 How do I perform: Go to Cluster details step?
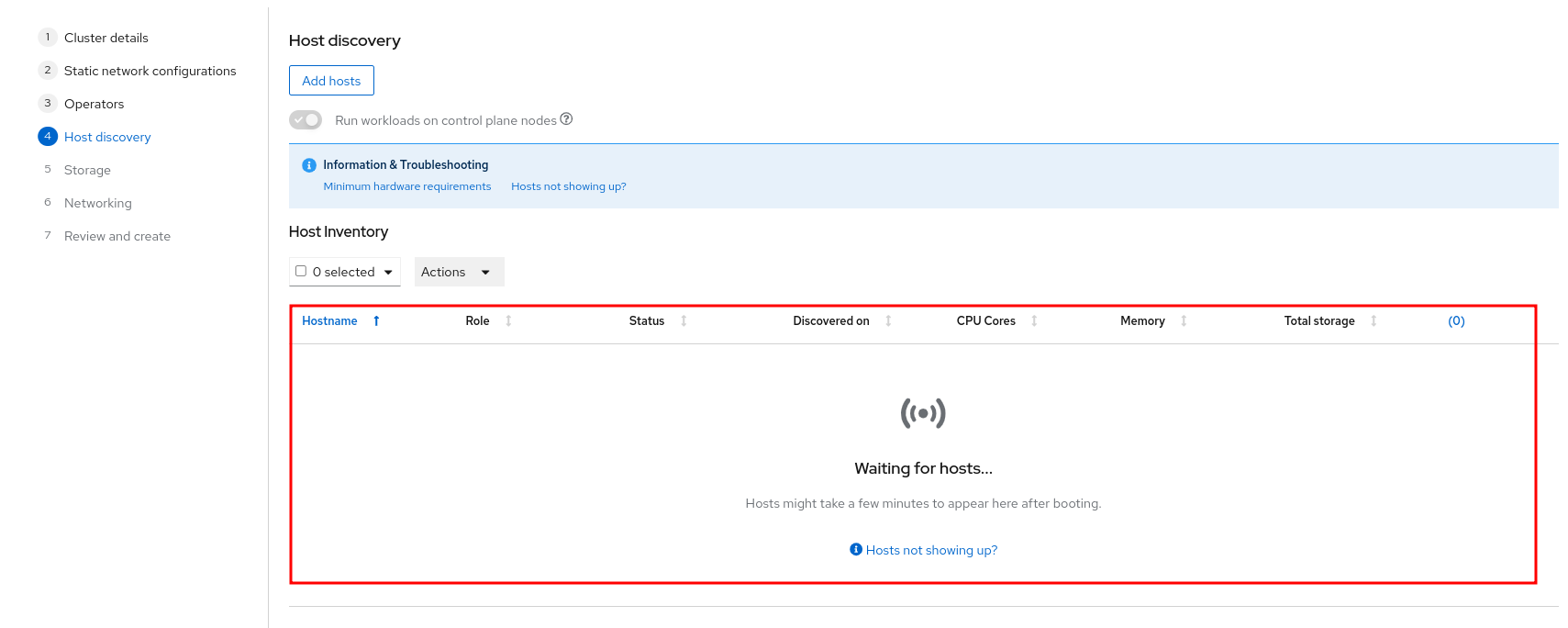click(106, 38)
